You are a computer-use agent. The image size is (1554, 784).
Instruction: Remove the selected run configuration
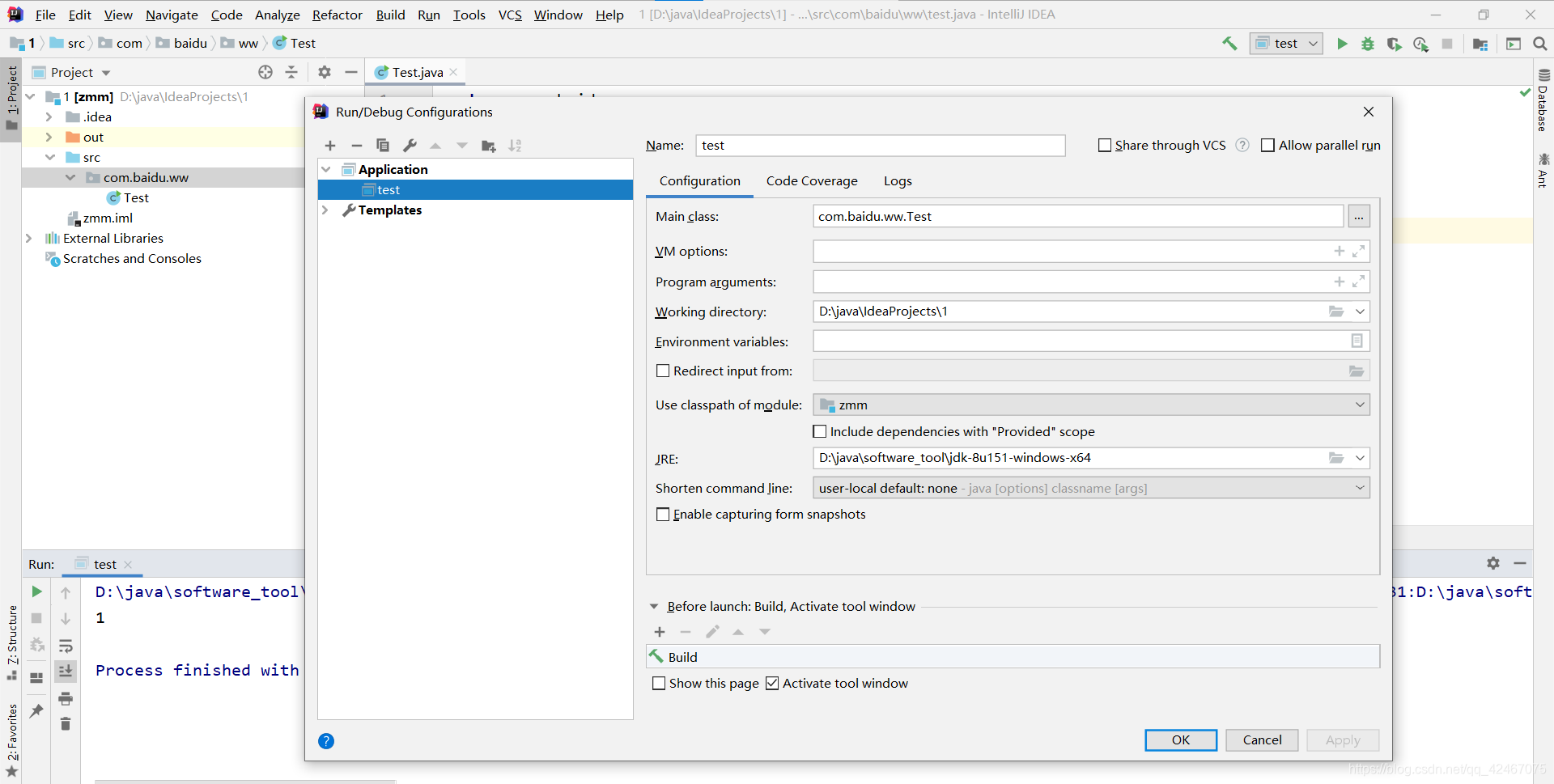pyautogui.click(x=356, y=146)
